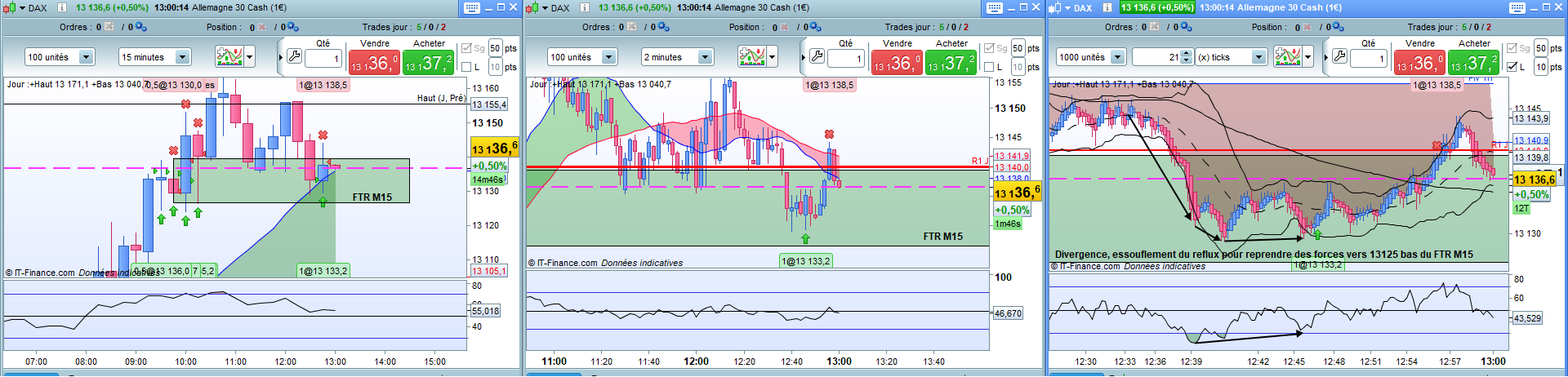Open the keyboard icon in the 15 minutes chart window

click(x=472, y=7)
